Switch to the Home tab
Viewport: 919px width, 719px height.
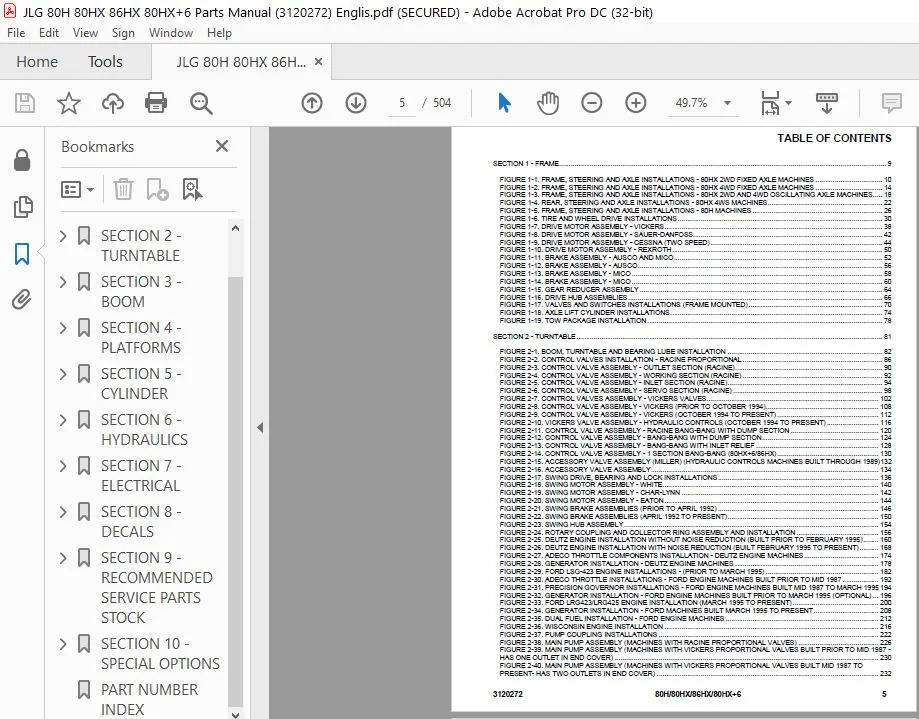point(37,62)
